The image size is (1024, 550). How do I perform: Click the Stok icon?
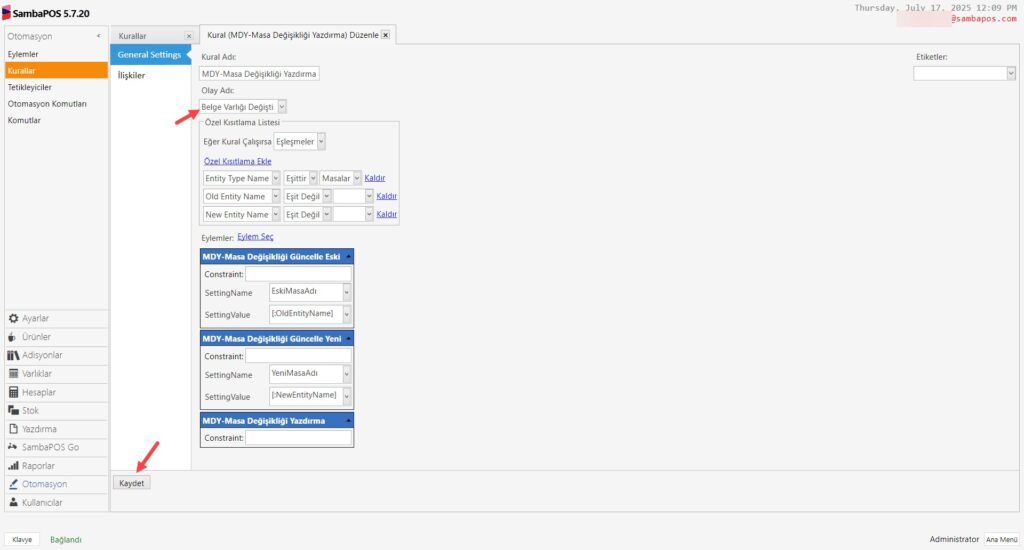[x=13, y=410]
